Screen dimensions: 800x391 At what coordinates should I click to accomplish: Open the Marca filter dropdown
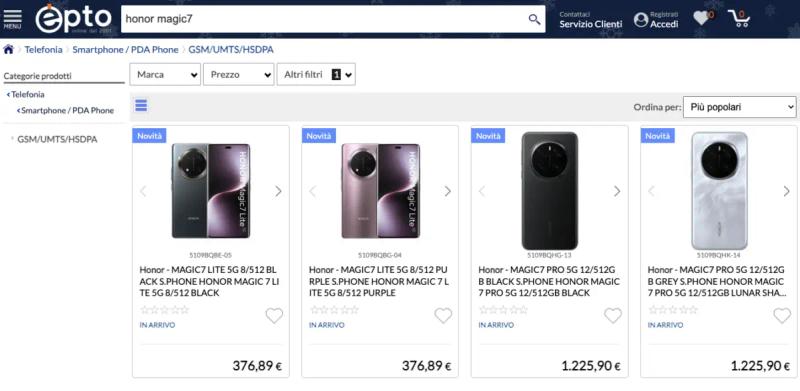pyautogui.click(x=165, y=75)
